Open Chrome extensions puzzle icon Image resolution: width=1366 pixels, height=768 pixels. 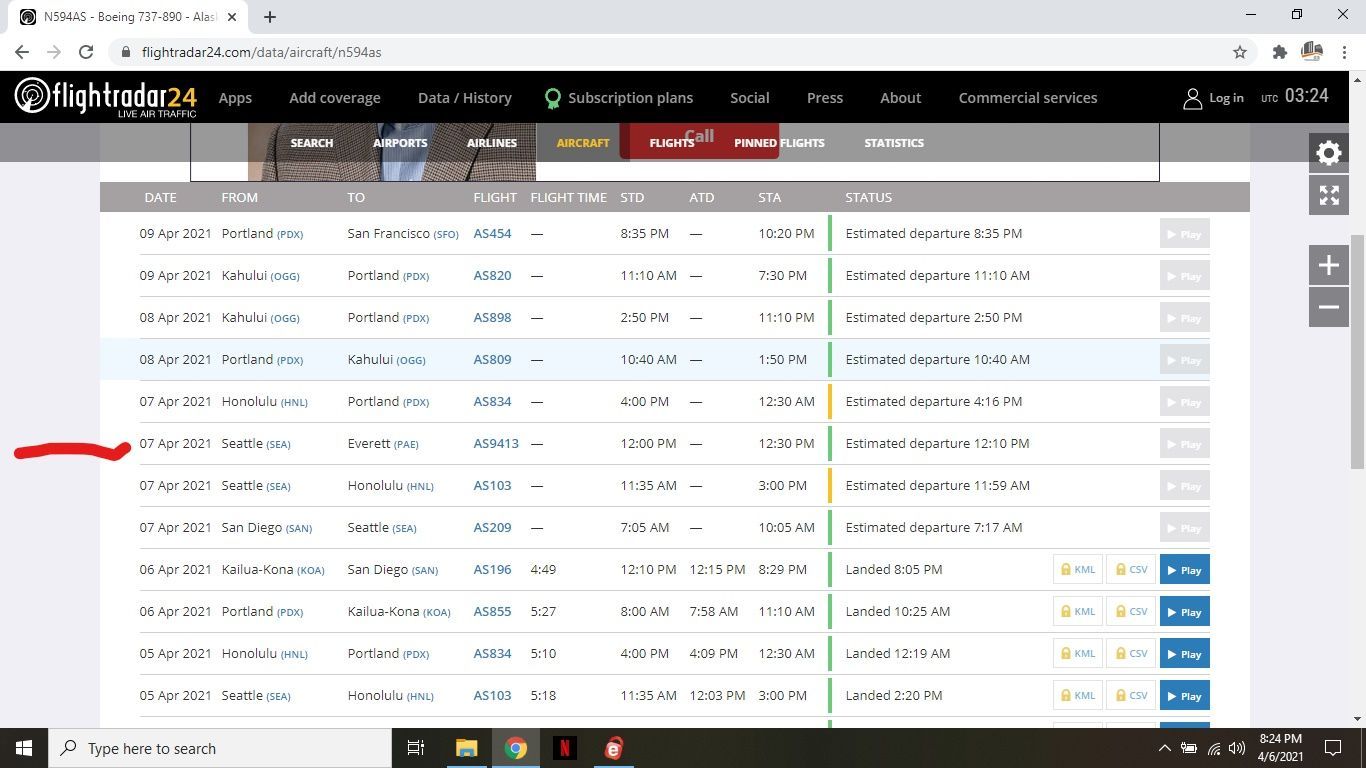(1279, 52)
